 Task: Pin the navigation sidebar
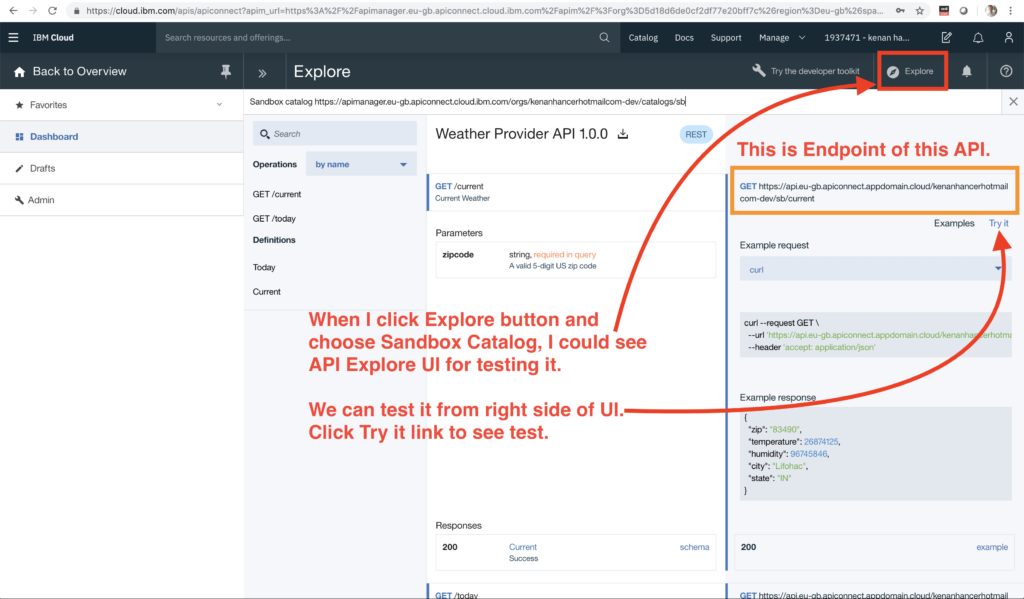click(x=226, y=72)
